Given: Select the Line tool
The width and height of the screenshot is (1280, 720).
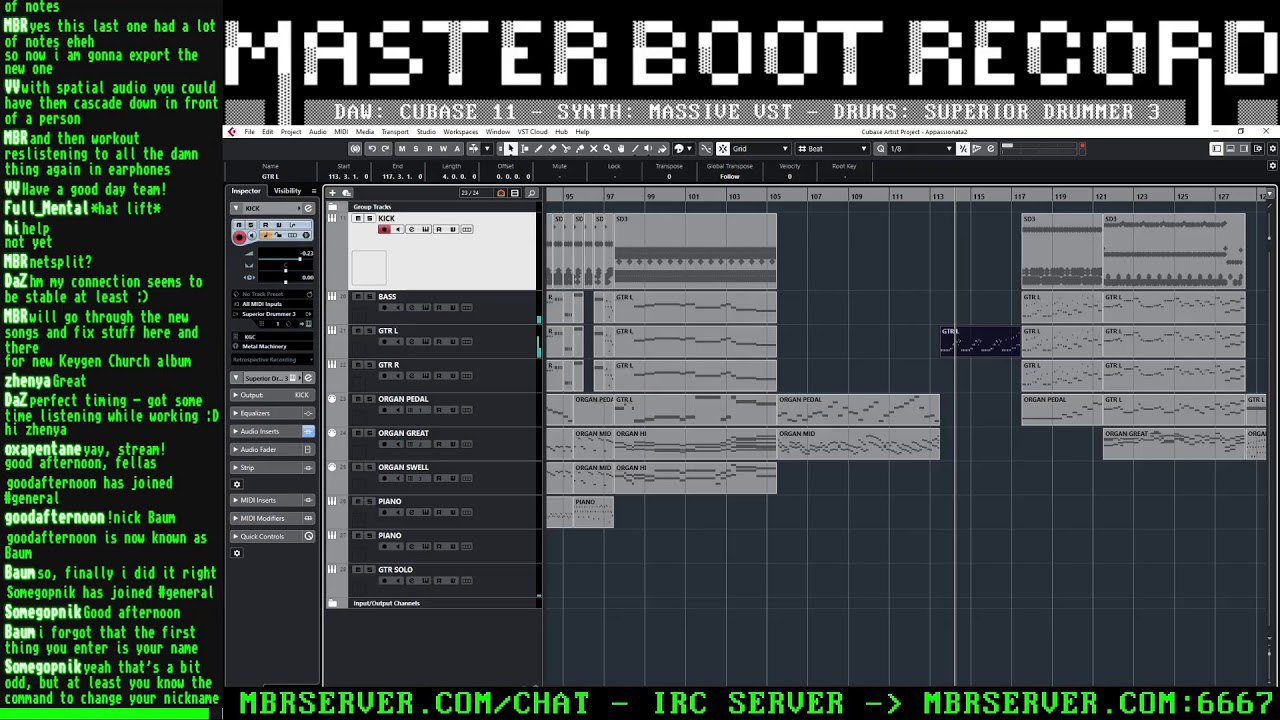Looking at the screenshot, I should [x=635, y=148].
